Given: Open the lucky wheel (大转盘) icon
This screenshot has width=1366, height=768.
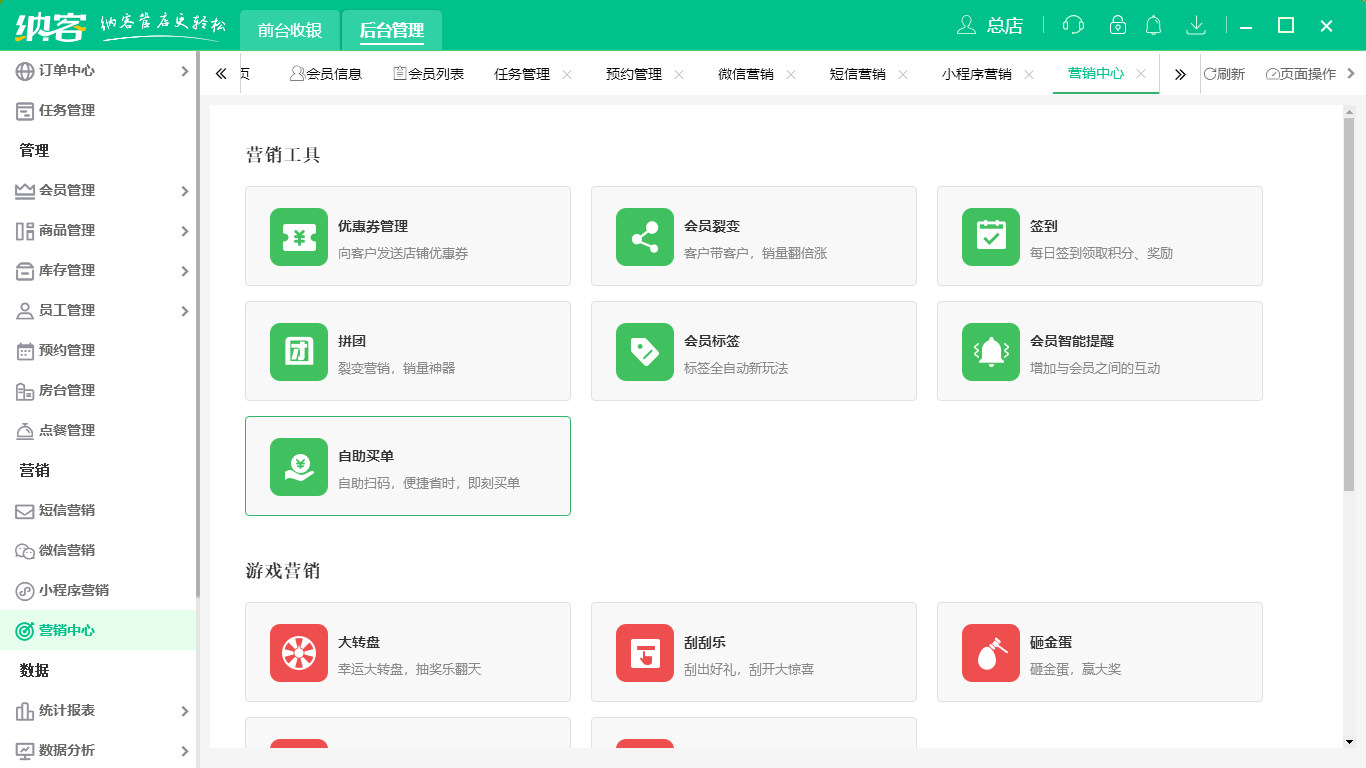Looking at the screenshot, I should 299,653.
